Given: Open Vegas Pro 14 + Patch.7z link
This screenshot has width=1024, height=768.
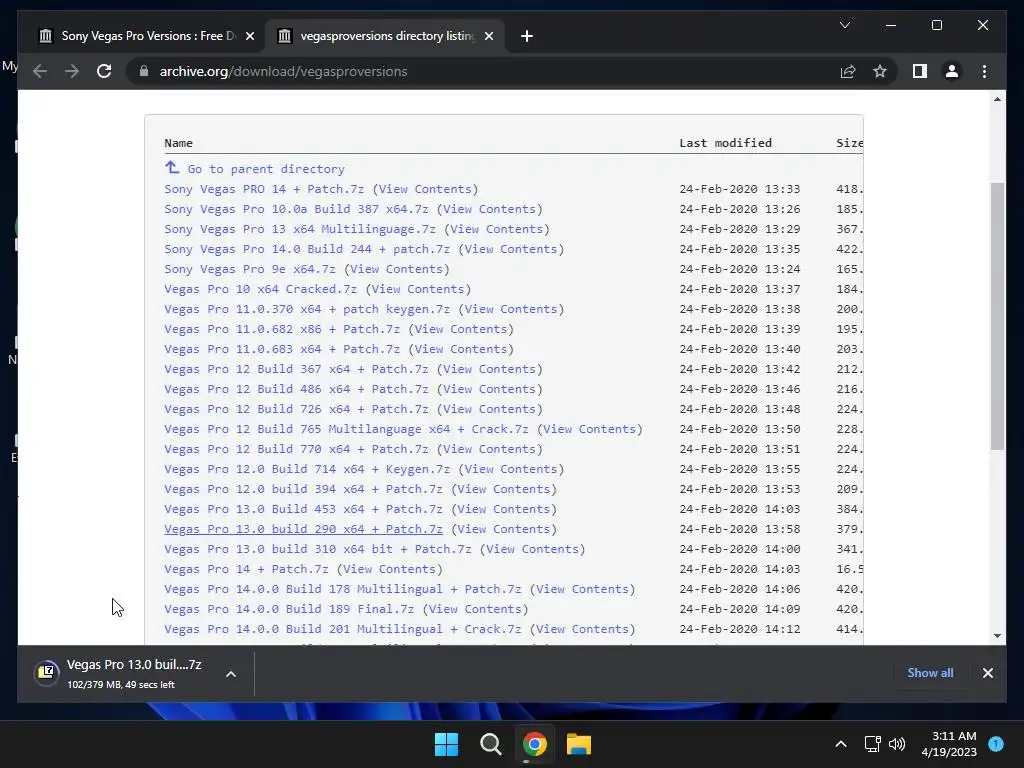Looking at the screenshot, I should [x=246, y=569].
